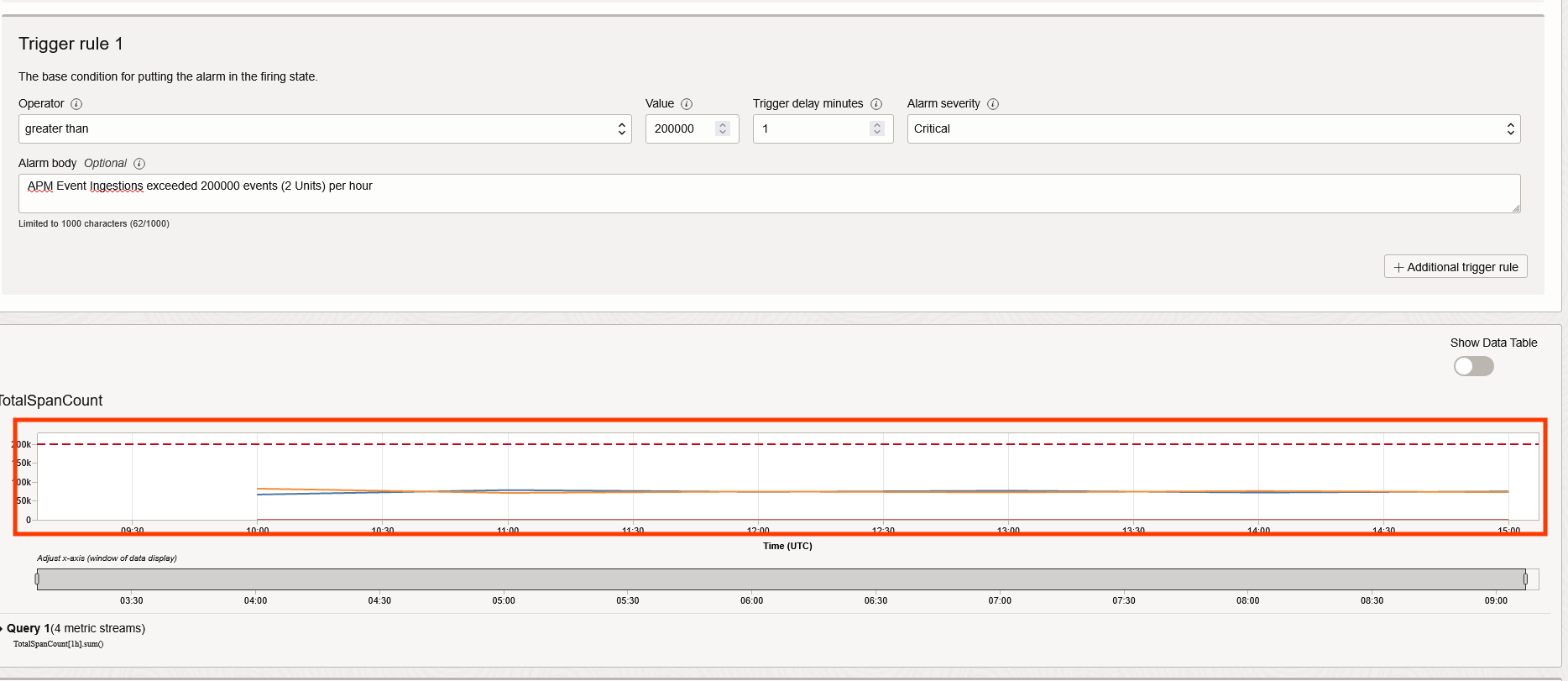Expand the Query 1 disclosure triangle
Screen dimensions: 1568x681
(3, 629)
